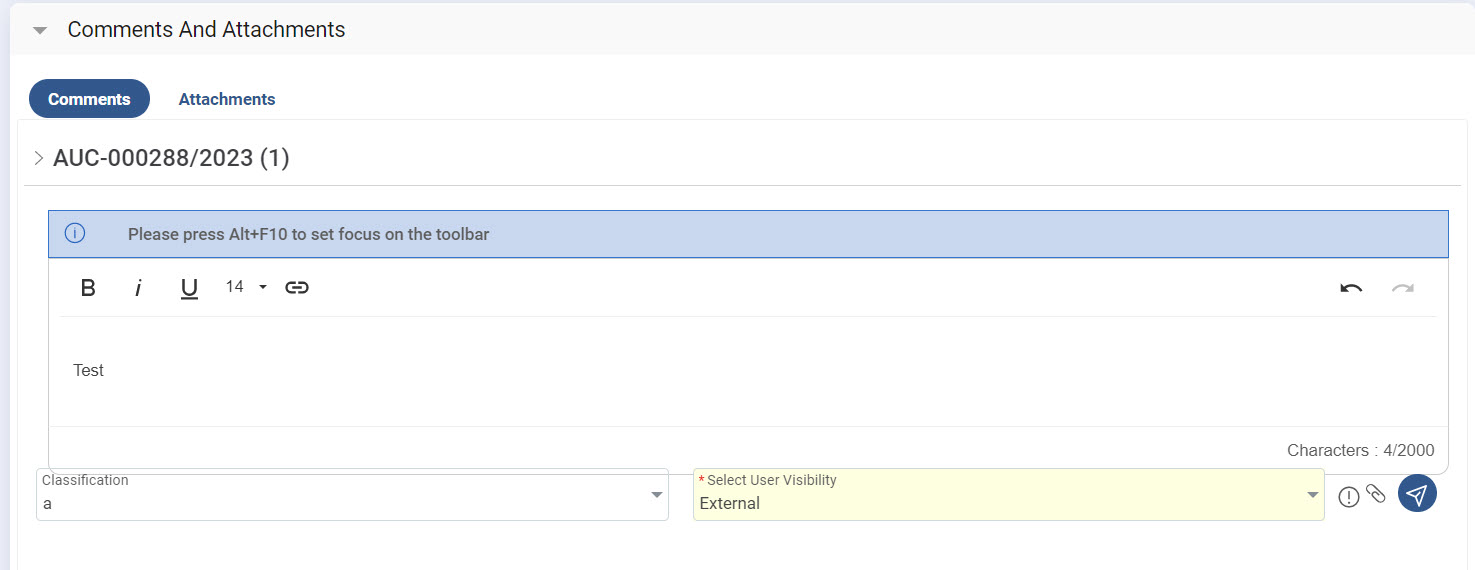
Task: Click the paperclip attachment icon
Action: (1376, 494)
